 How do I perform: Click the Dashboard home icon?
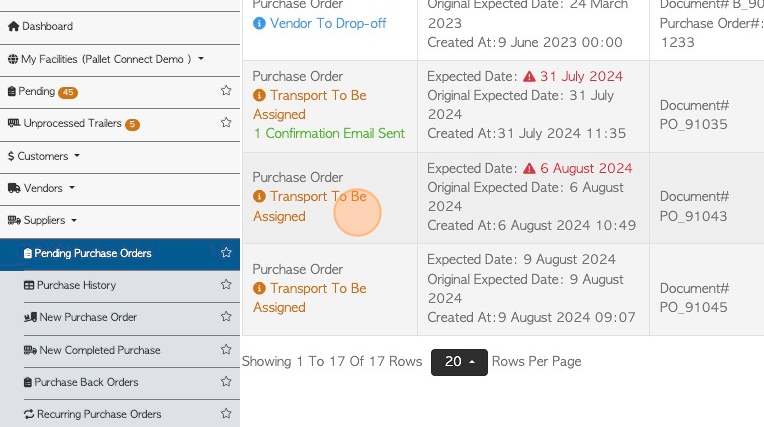tap(14, 26)
